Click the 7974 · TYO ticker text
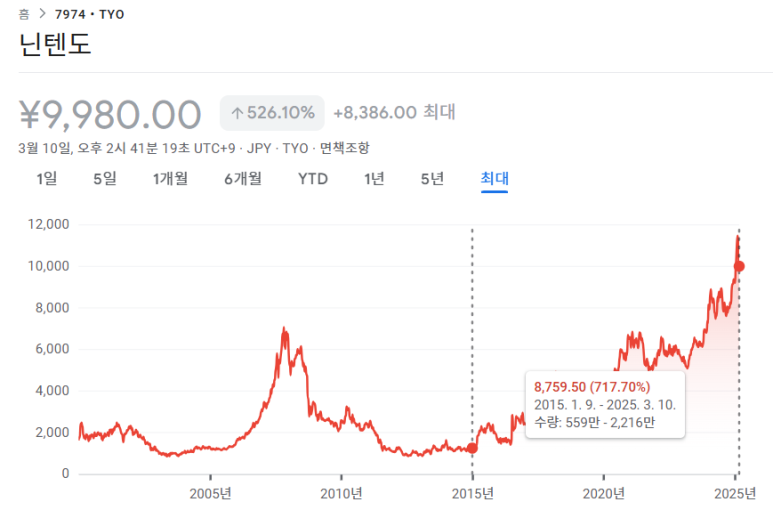 (90, 14)
